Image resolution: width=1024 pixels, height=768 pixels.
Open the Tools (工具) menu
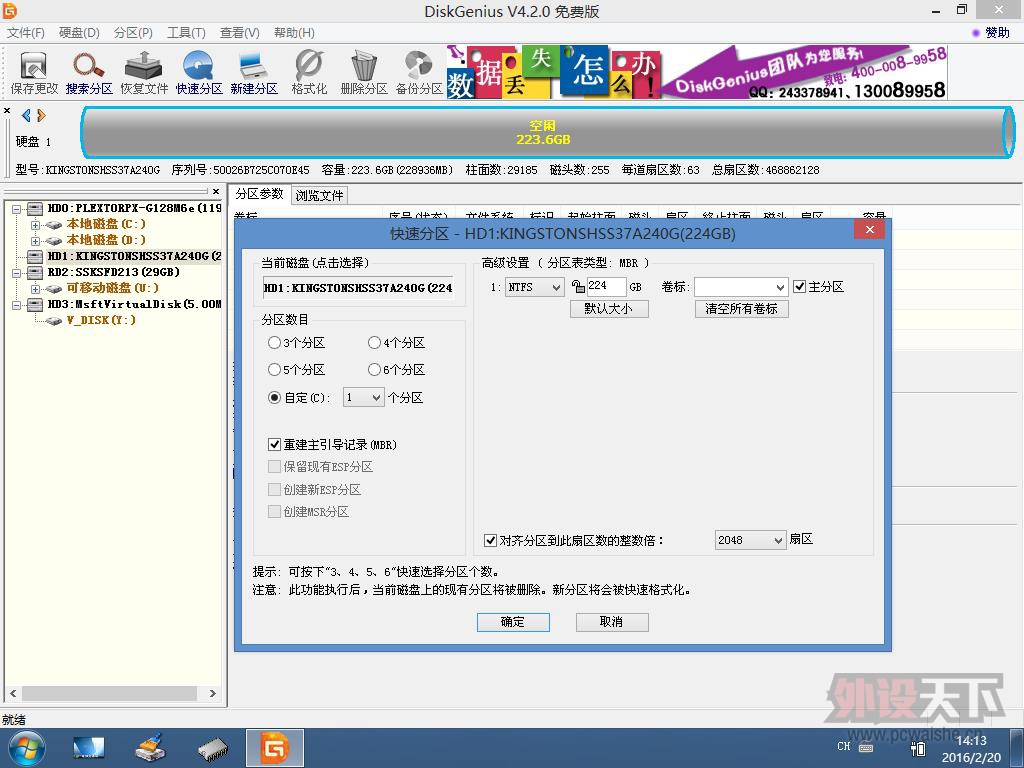[x=186, y=33]
